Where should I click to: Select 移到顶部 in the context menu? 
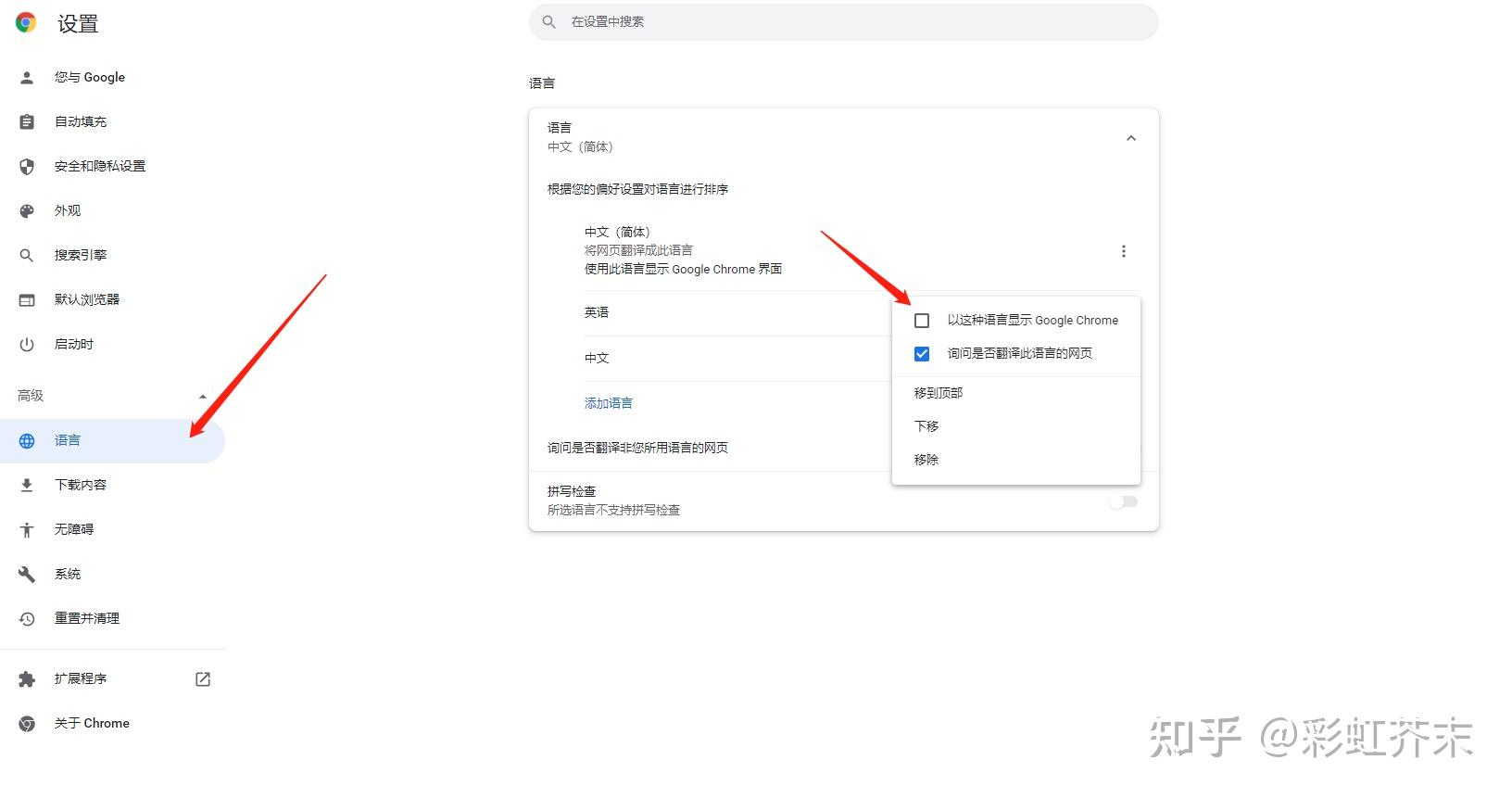pyautogui.click(x=1016, y=393)
